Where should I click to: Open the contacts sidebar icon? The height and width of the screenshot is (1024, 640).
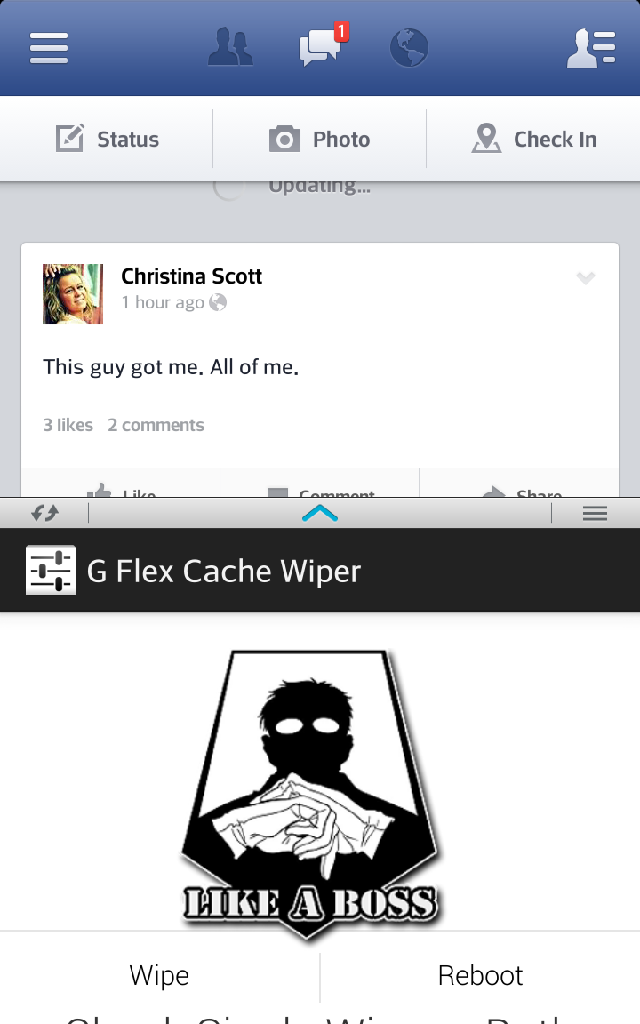591,48
